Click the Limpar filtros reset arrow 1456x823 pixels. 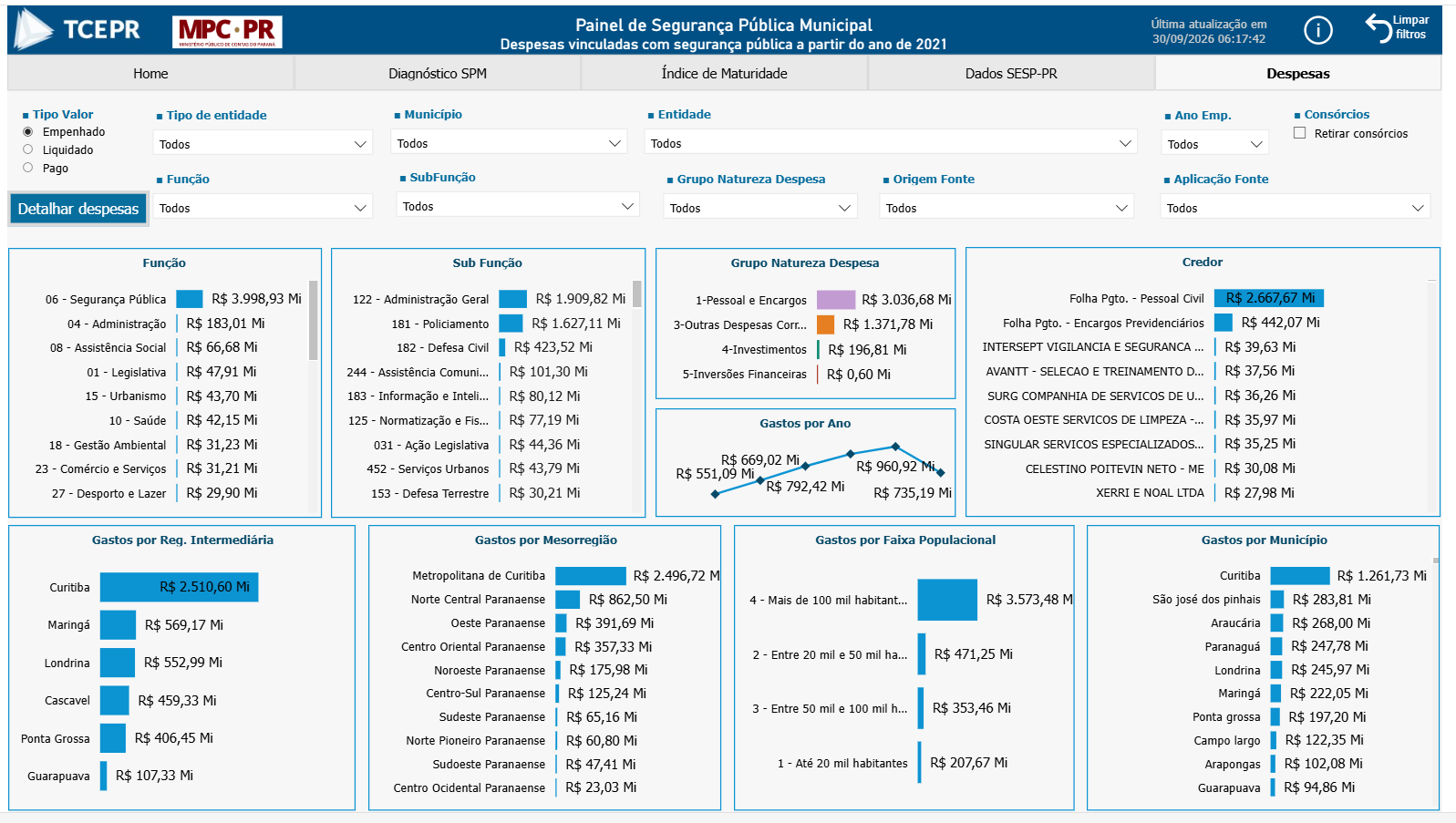[1378, 27]
